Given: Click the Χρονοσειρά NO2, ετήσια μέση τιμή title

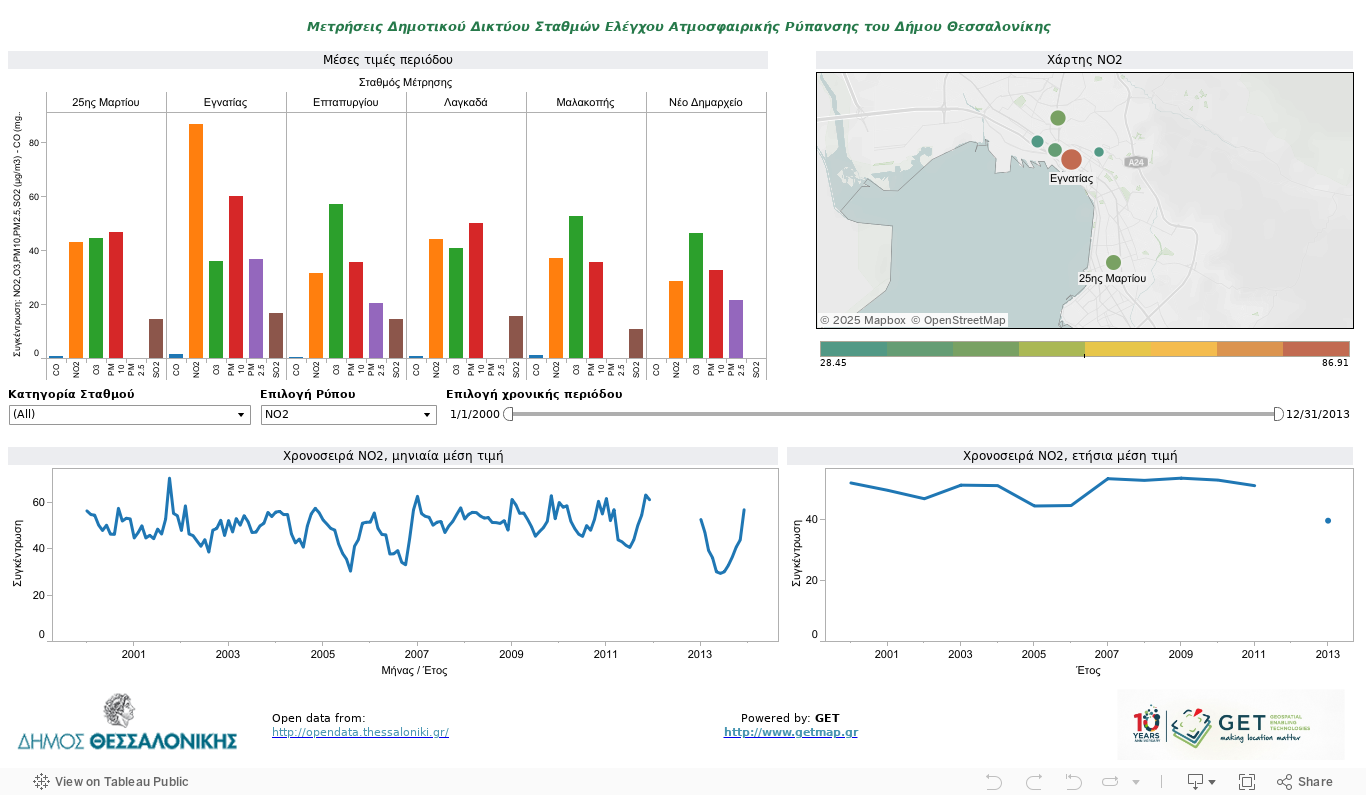Looking at the screenshot, I should [1070, 456].
